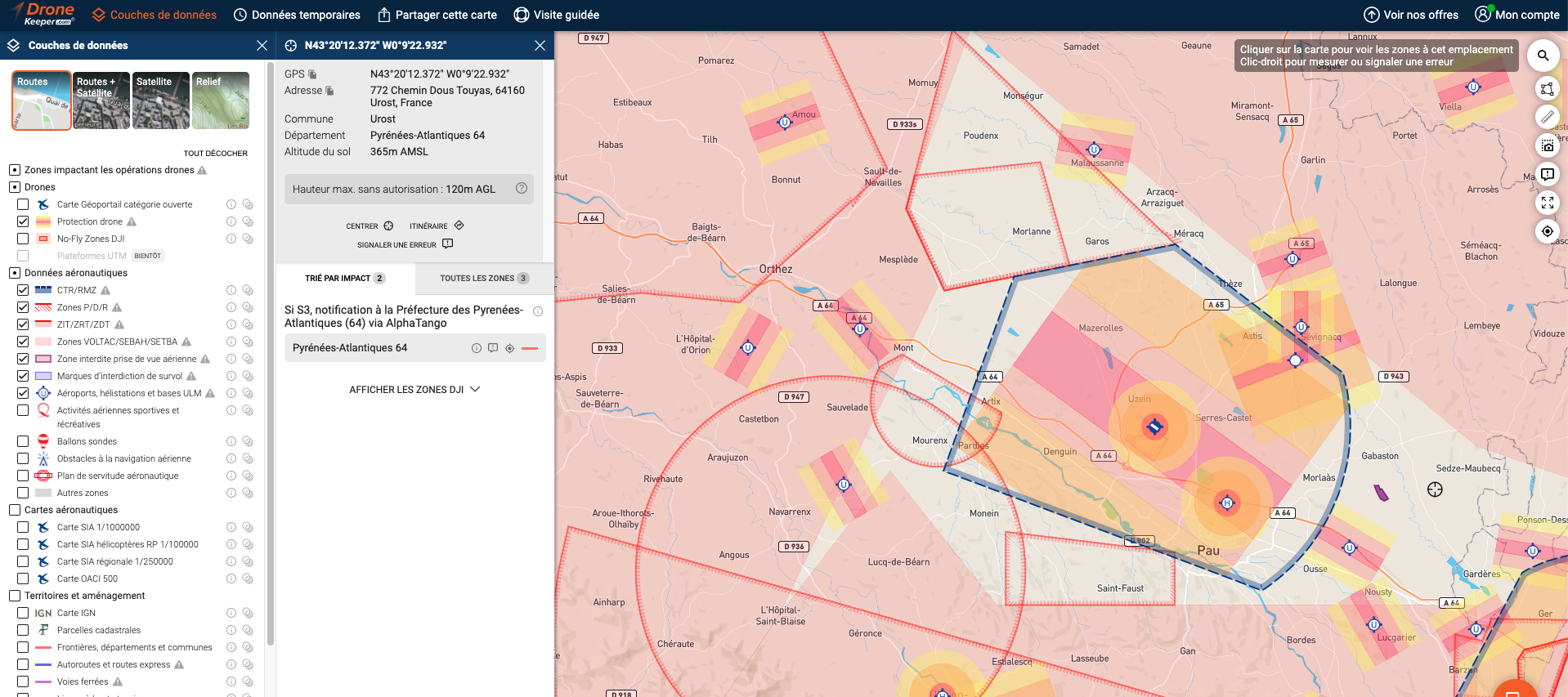Open info for Protection drone layer

(x=231, y=221)
